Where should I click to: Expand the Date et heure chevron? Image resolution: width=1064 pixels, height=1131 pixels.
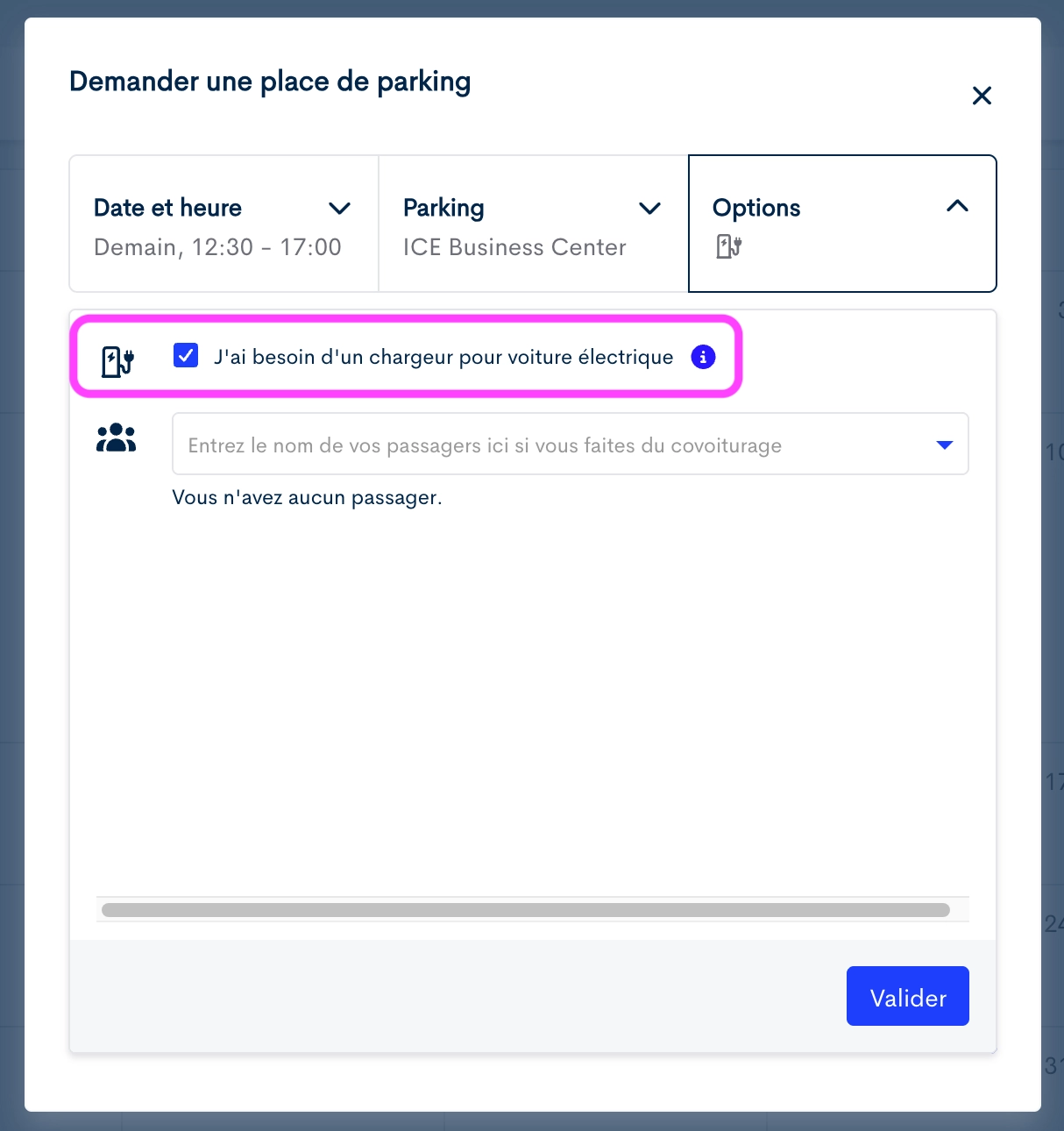pos(339,209)
